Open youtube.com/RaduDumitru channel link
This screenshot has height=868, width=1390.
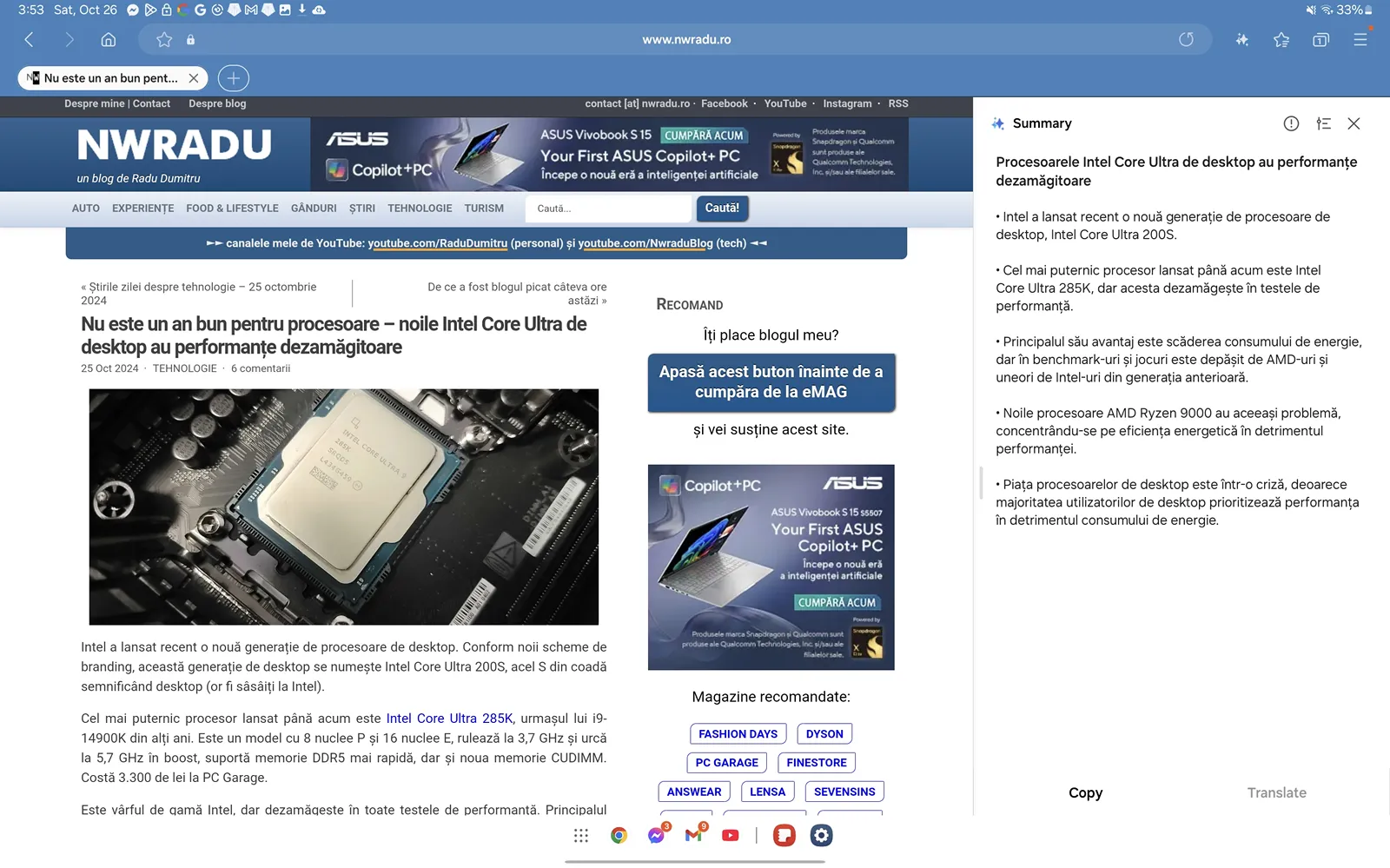point(437,243)
